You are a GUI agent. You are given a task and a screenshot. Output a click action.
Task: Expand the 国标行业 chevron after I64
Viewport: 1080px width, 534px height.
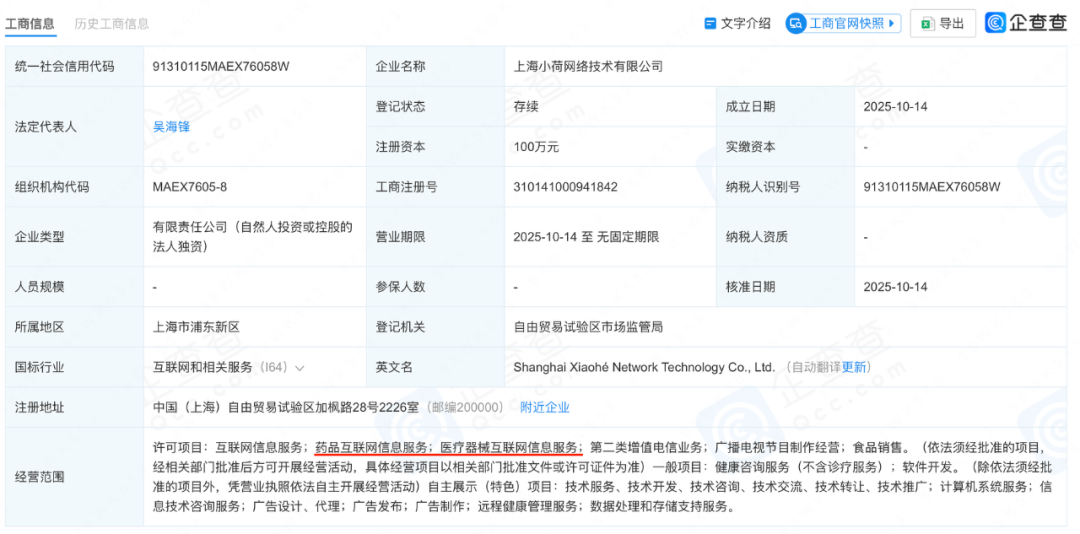[x=300, y=368]
